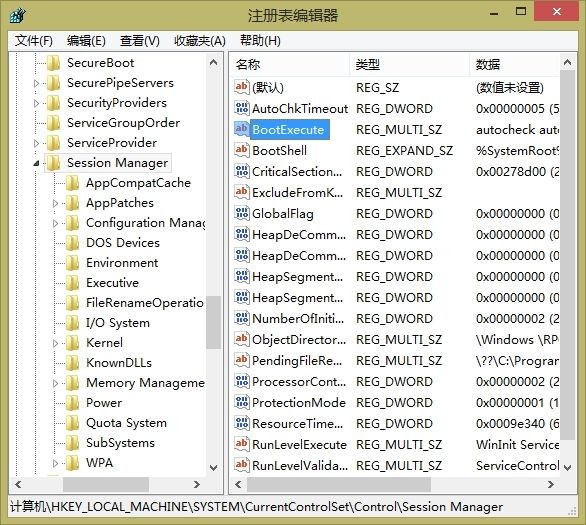The image size is (586, 525).
Task: Expand the AppPatches subkey
Action: (55, 203)
